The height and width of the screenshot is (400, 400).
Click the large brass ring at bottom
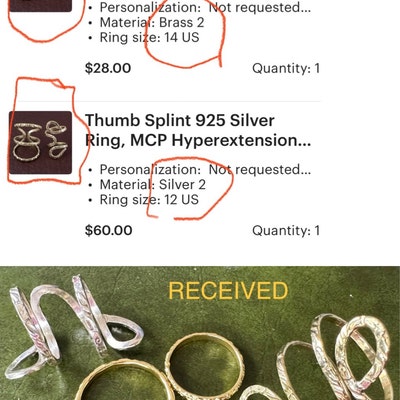tap(123, 381)
